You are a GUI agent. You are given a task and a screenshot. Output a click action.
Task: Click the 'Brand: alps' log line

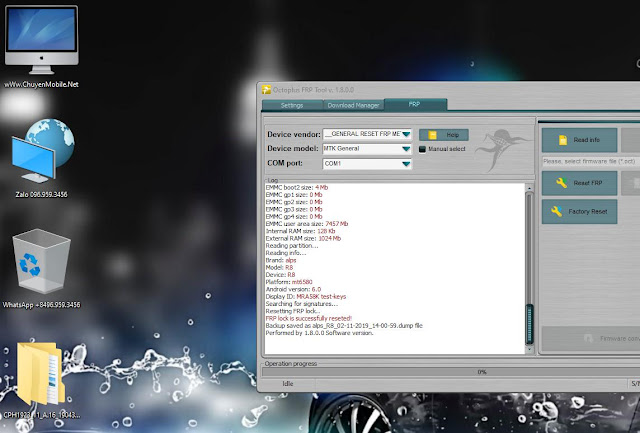(x=281, y=260)
